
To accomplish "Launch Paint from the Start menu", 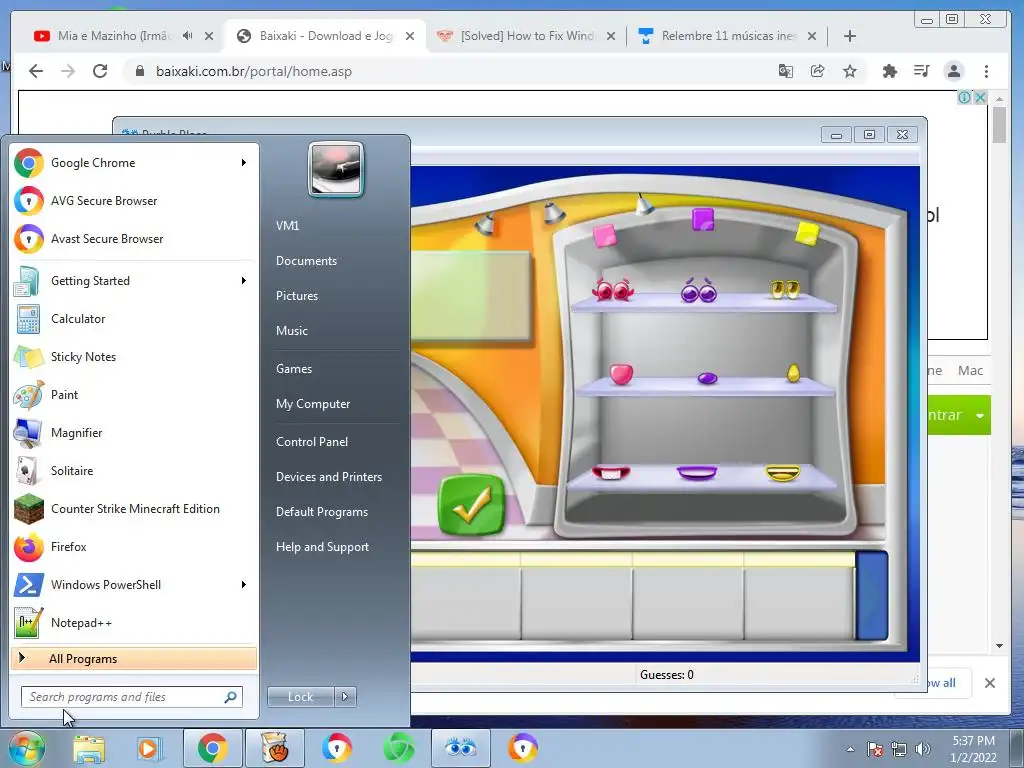I will [134, 394].
